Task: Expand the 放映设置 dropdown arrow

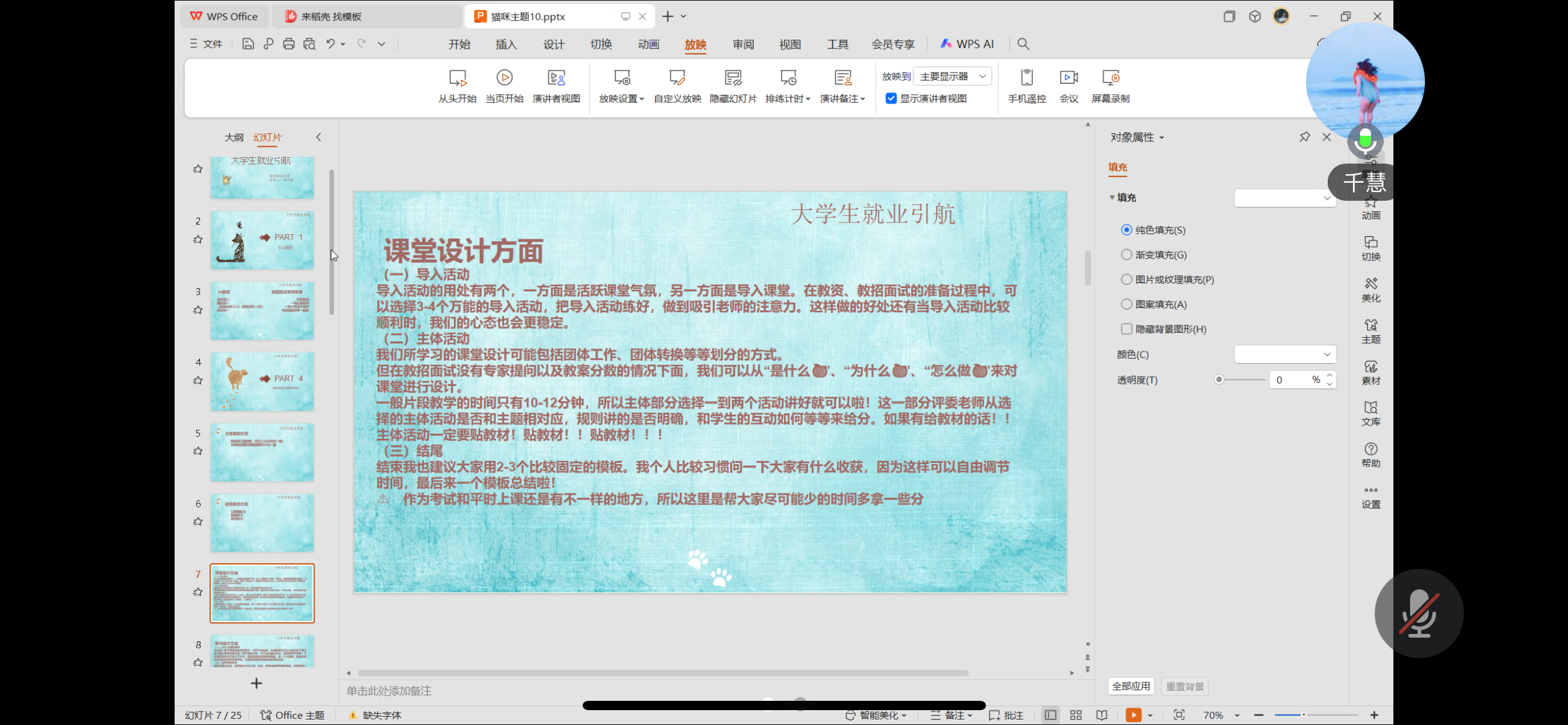Action: point(642,99)
